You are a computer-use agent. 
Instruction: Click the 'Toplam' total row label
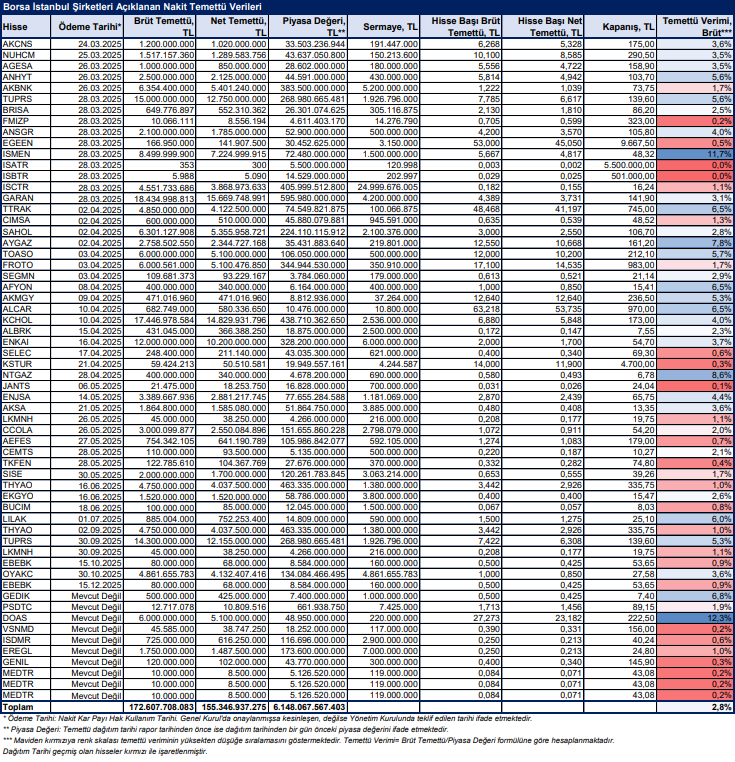(x=26, y=707)
